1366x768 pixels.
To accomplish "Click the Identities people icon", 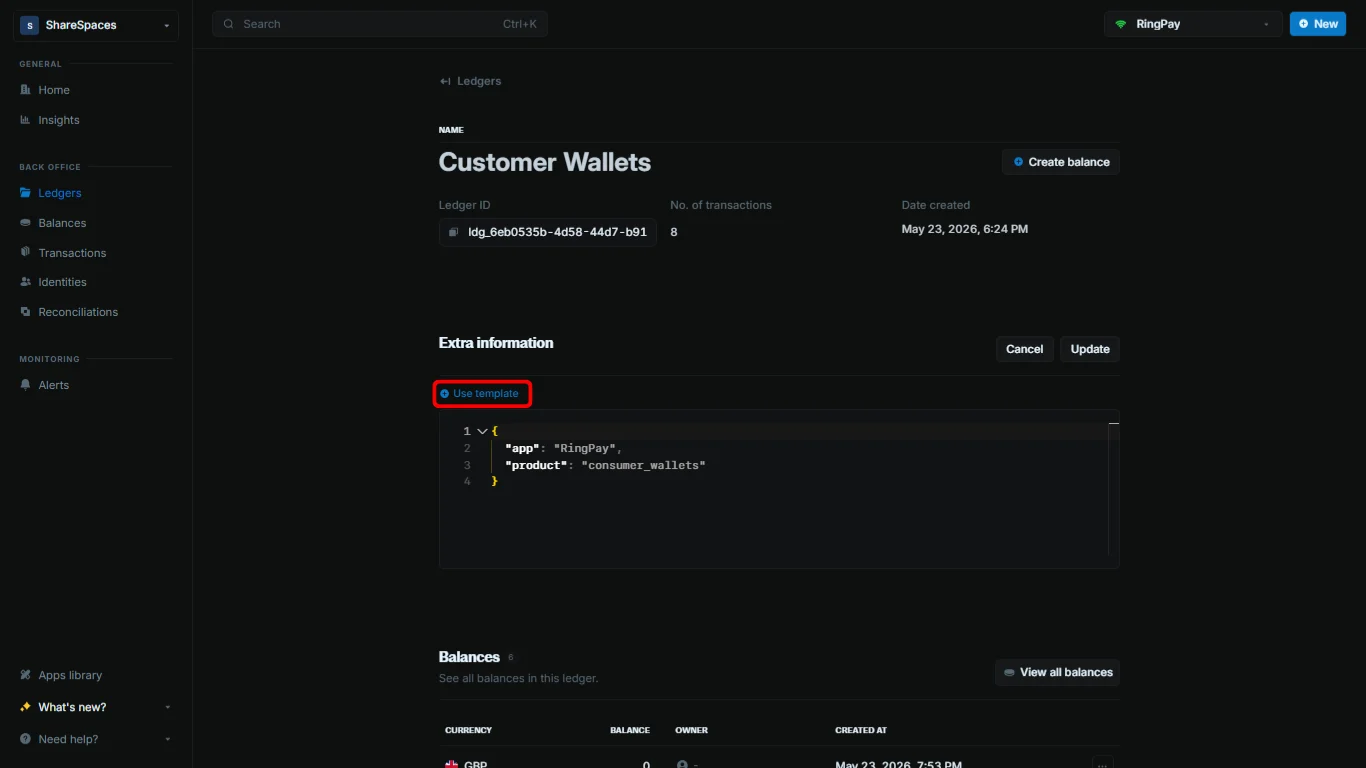I will tap(26, 282).
